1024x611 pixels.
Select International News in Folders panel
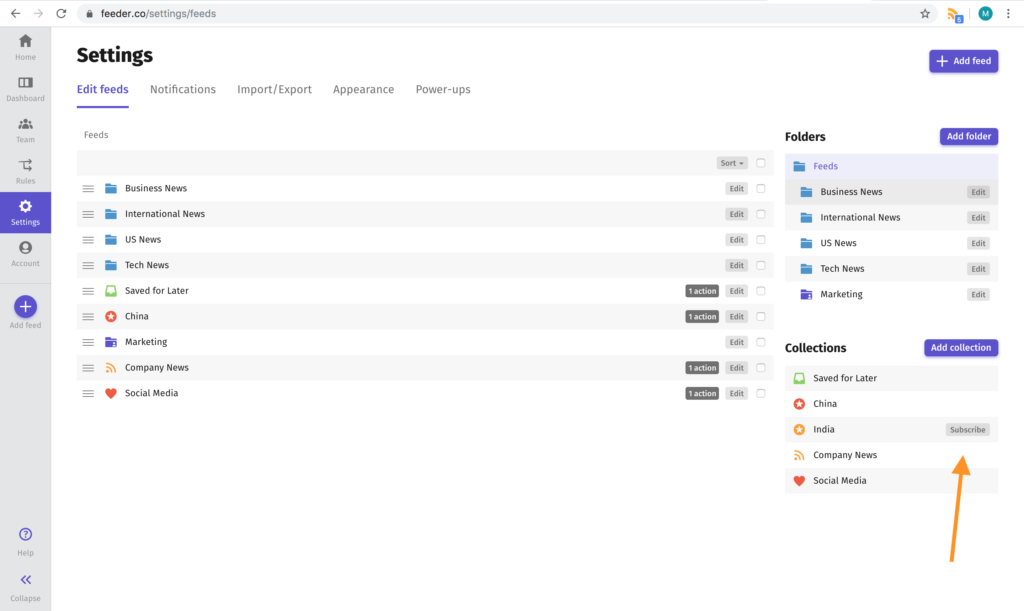click(891, 217)
